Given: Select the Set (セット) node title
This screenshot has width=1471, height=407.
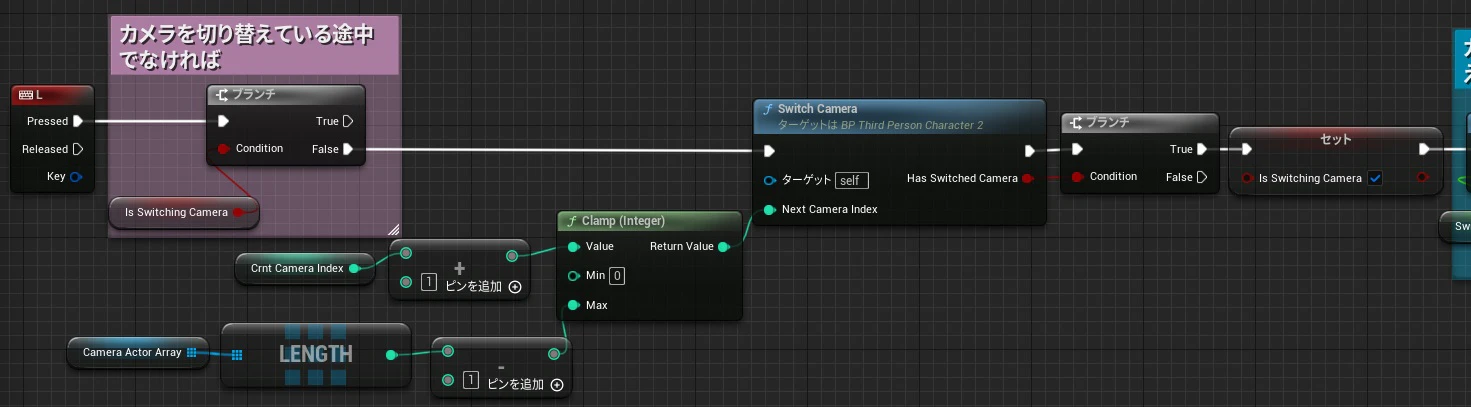Looking at the screenshot, I should click(1336, 138).
